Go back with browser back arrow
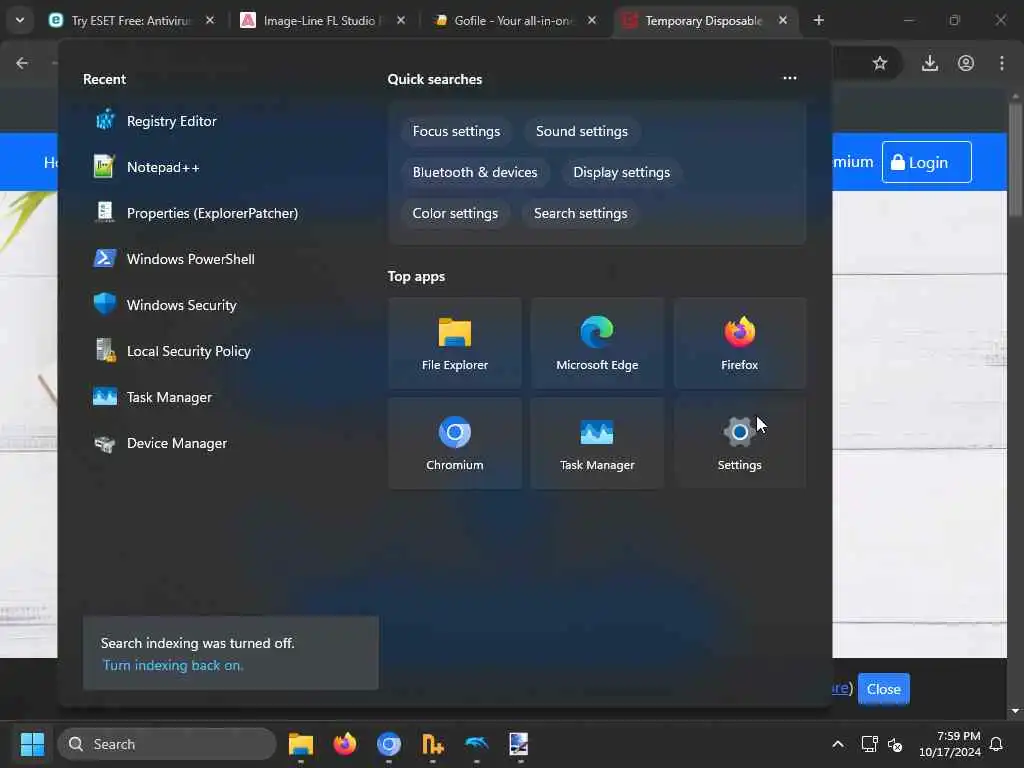Viewport: 1024px width, 768px height. [22, 63]
